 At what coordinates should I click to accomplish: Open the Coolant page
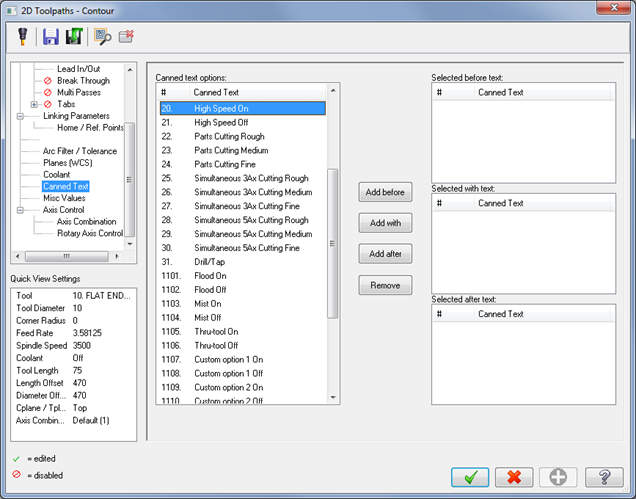click(x=56, y=175)
